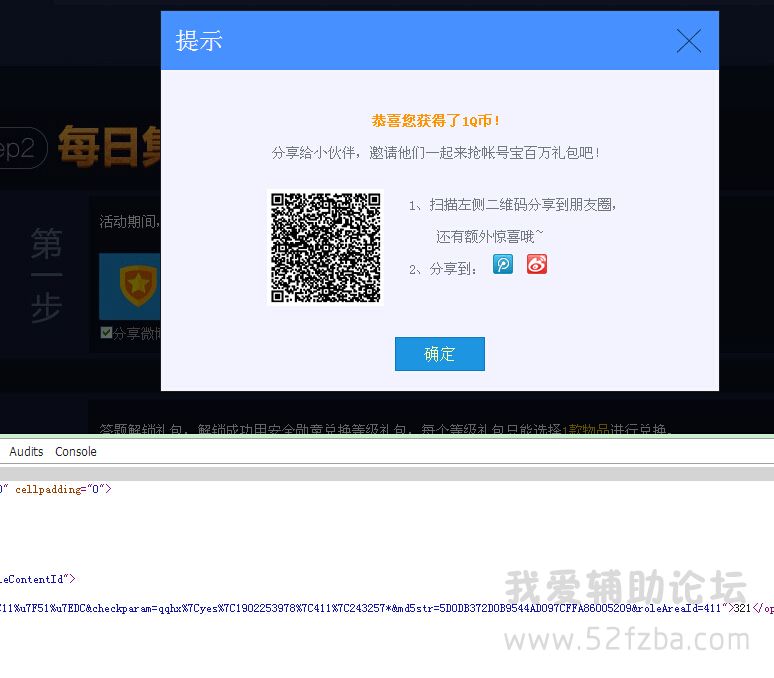The height and width of the screenshot is (678, 774).
Task: Switch to the Console tab
Action: point(76,452)
